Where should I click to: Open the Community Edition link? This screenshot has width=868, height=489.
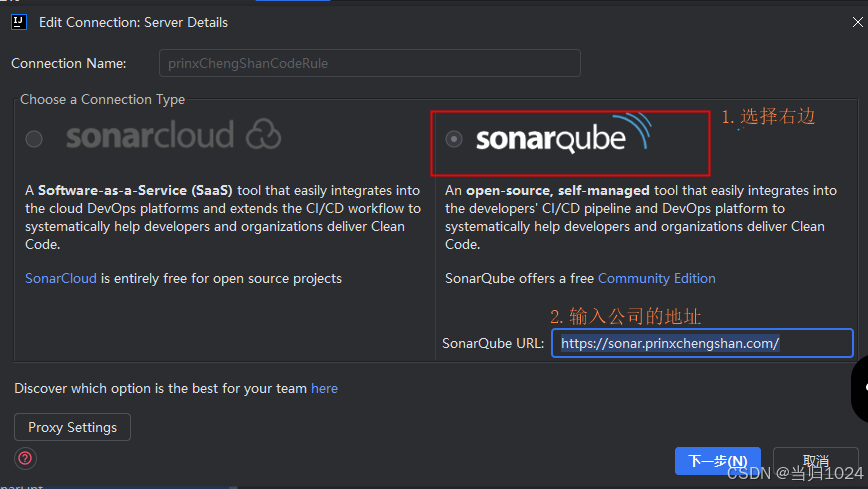[657, 279]
